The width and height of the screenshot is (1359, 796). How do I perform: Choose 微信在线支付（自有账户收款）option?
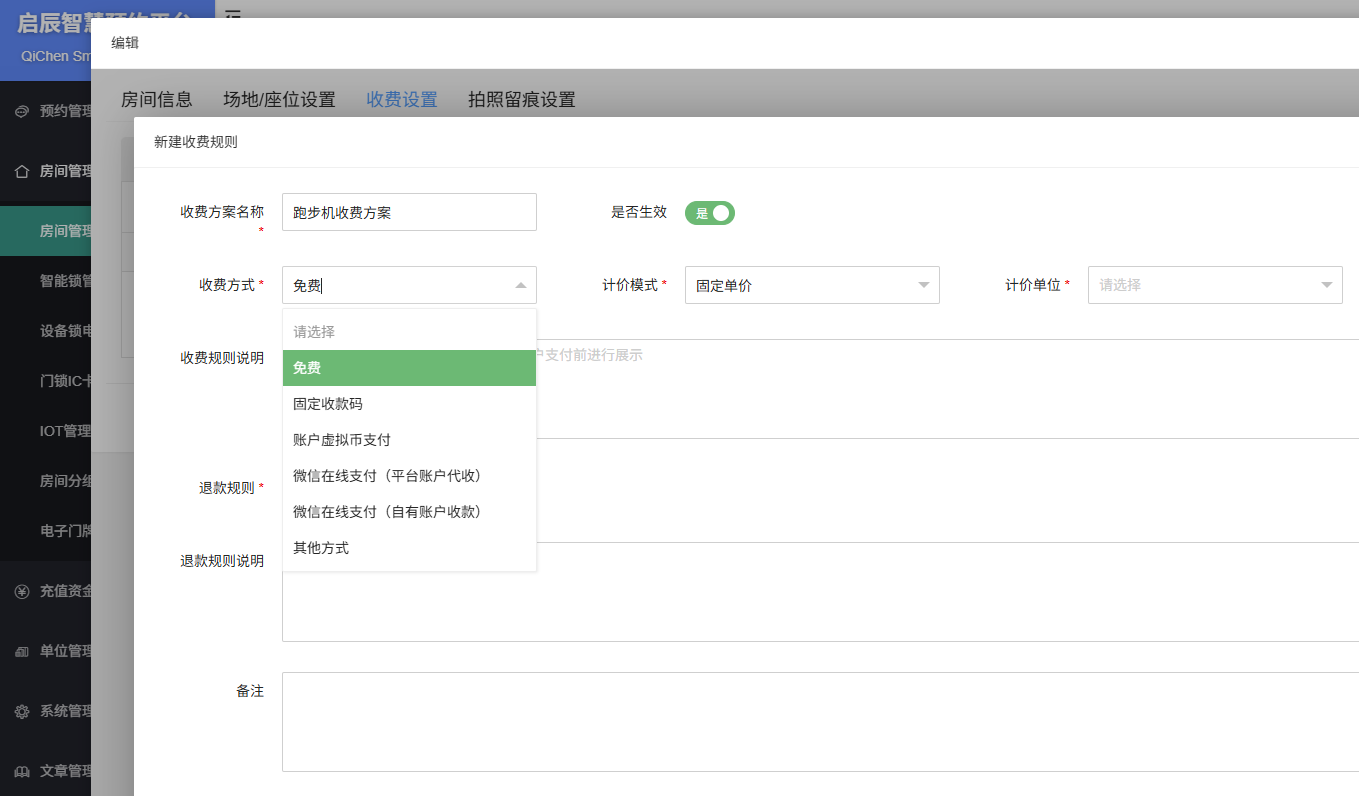[387, 512]
